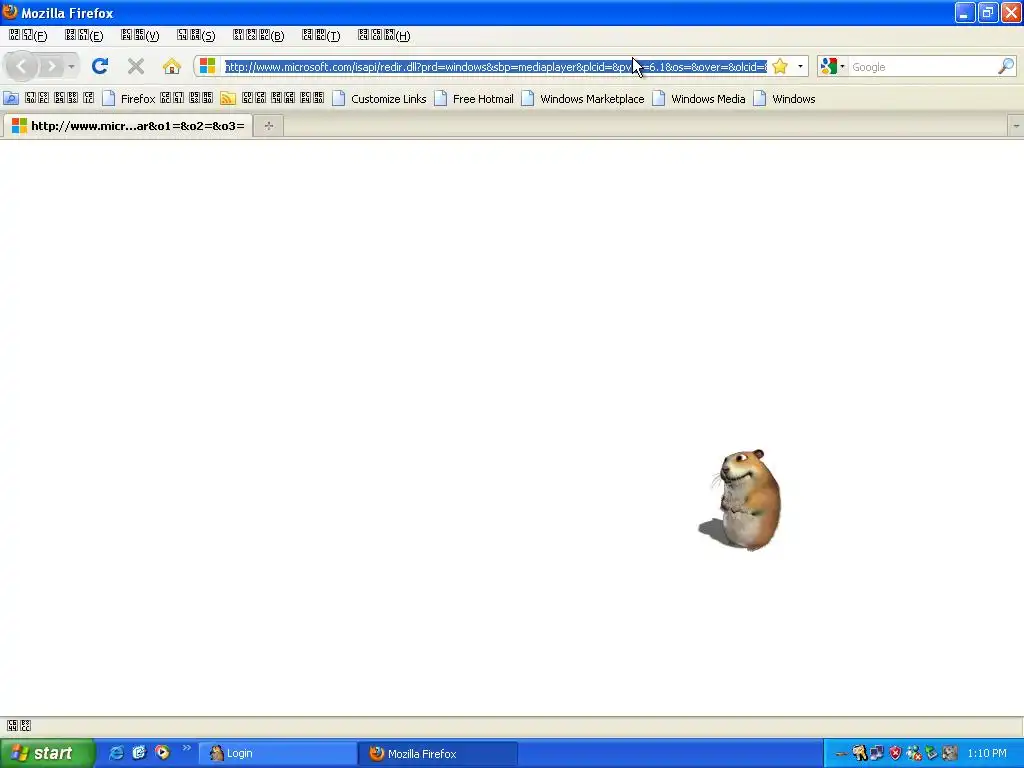Click the RSS feed bookmark icon
The width and height of the screenshot is (1024, 768).
click(x=228, y=99)
